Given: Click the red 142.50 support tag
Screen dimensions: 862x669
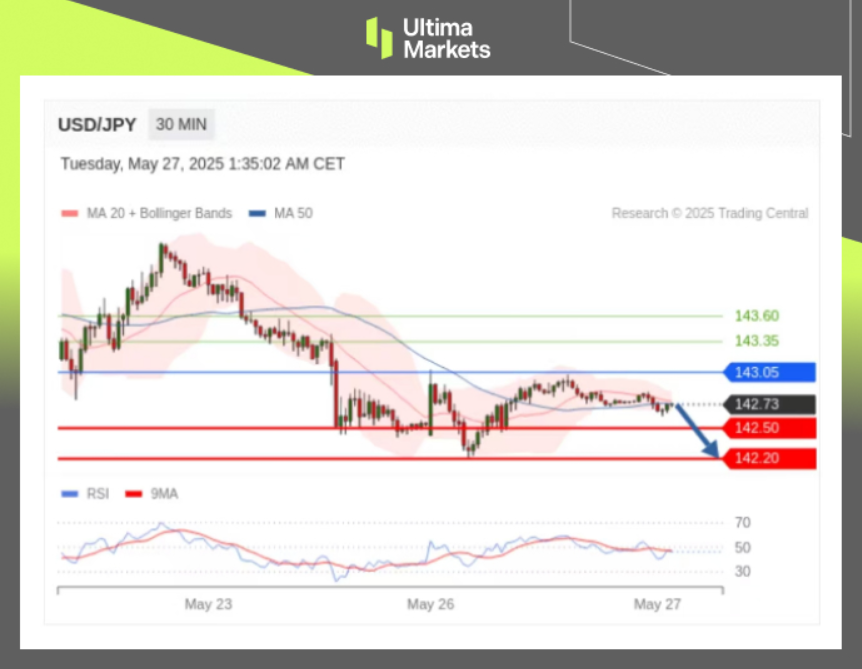Looking at the screenshot, I should coord(769,428).
